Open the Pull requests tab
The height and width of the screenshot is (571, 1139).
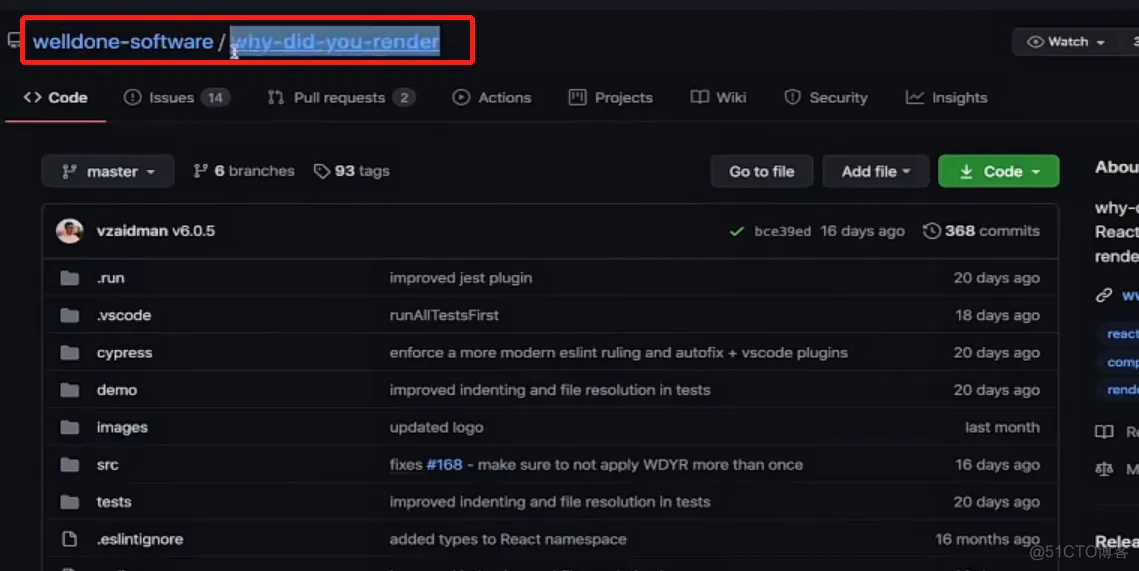[x=341, y=97]
